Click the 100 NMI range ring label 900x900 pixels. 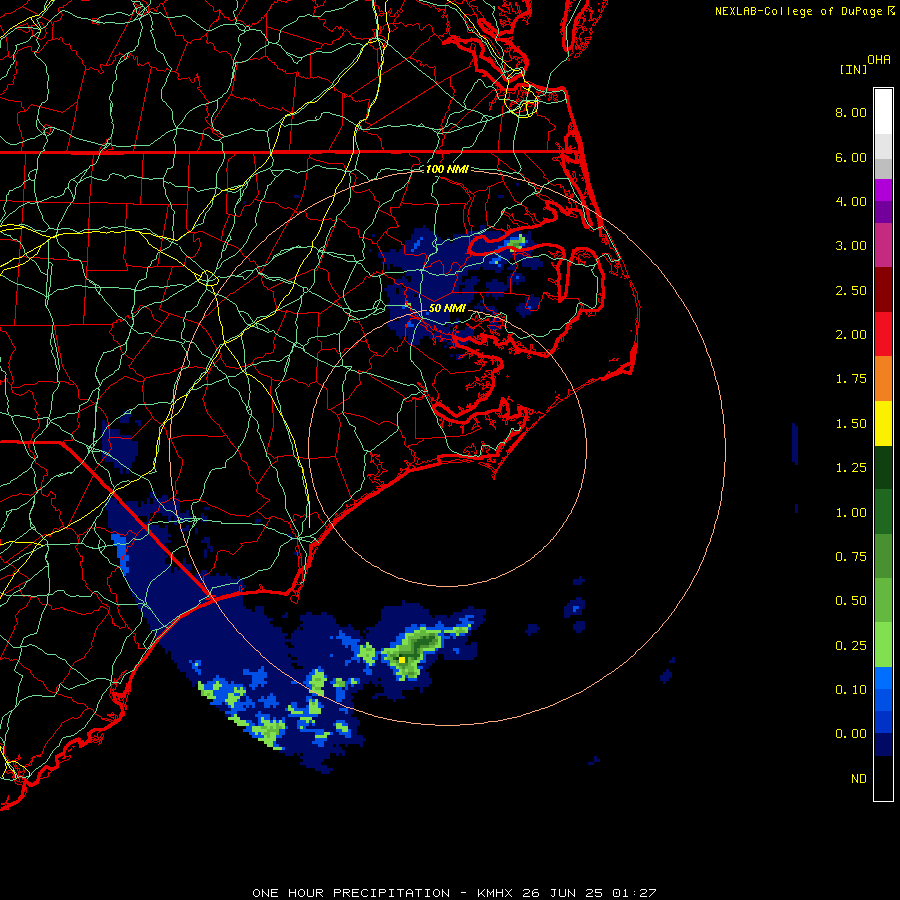click(447, 169)
